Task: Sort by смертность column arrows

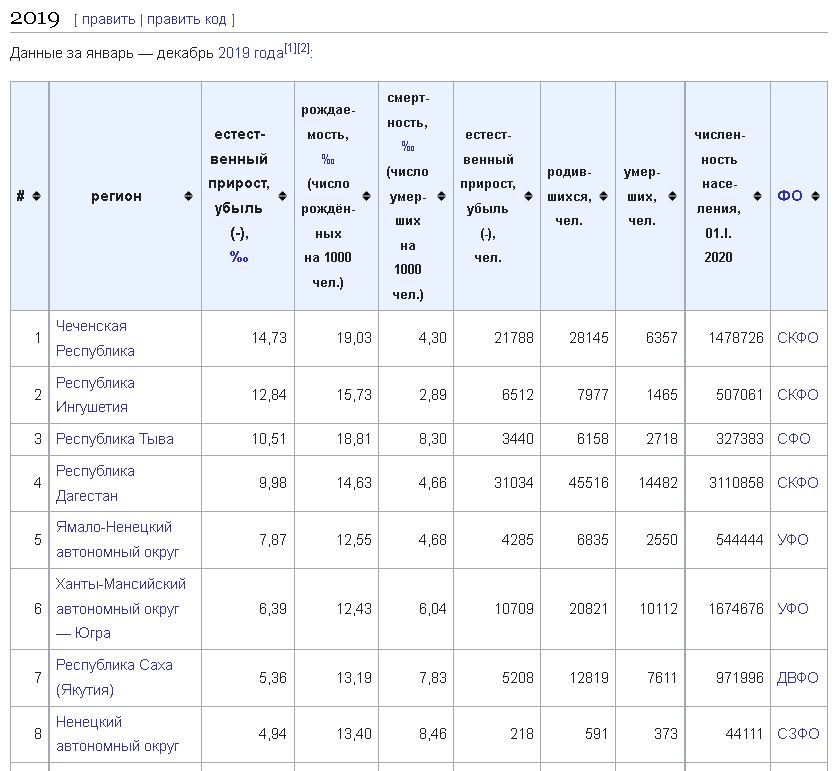Action: [x=441, y=196]
